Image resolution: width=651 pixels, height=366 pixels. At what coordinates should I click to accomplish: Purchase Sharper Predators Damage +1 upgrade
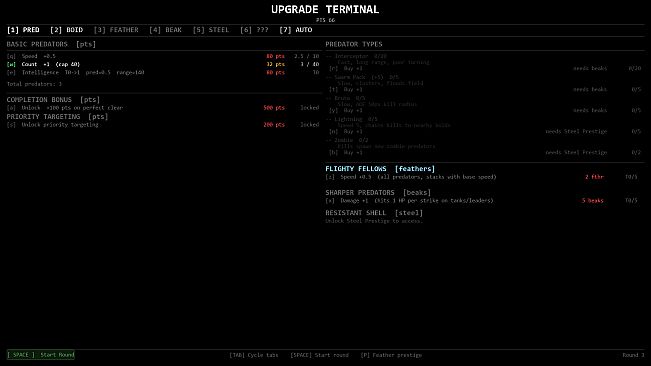(482, 200)
